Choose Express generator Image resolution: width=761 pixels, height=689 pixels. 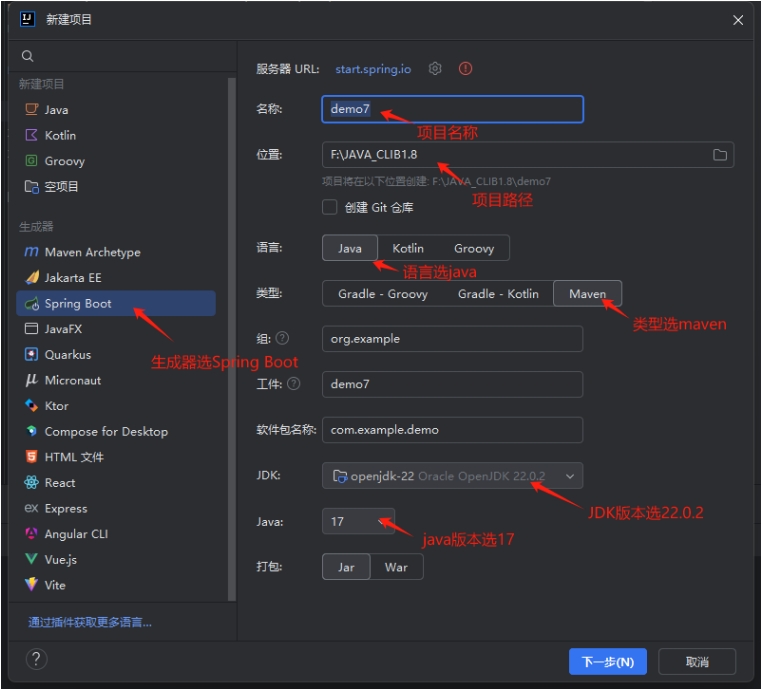pyautogui.click(x=116, y=509)
